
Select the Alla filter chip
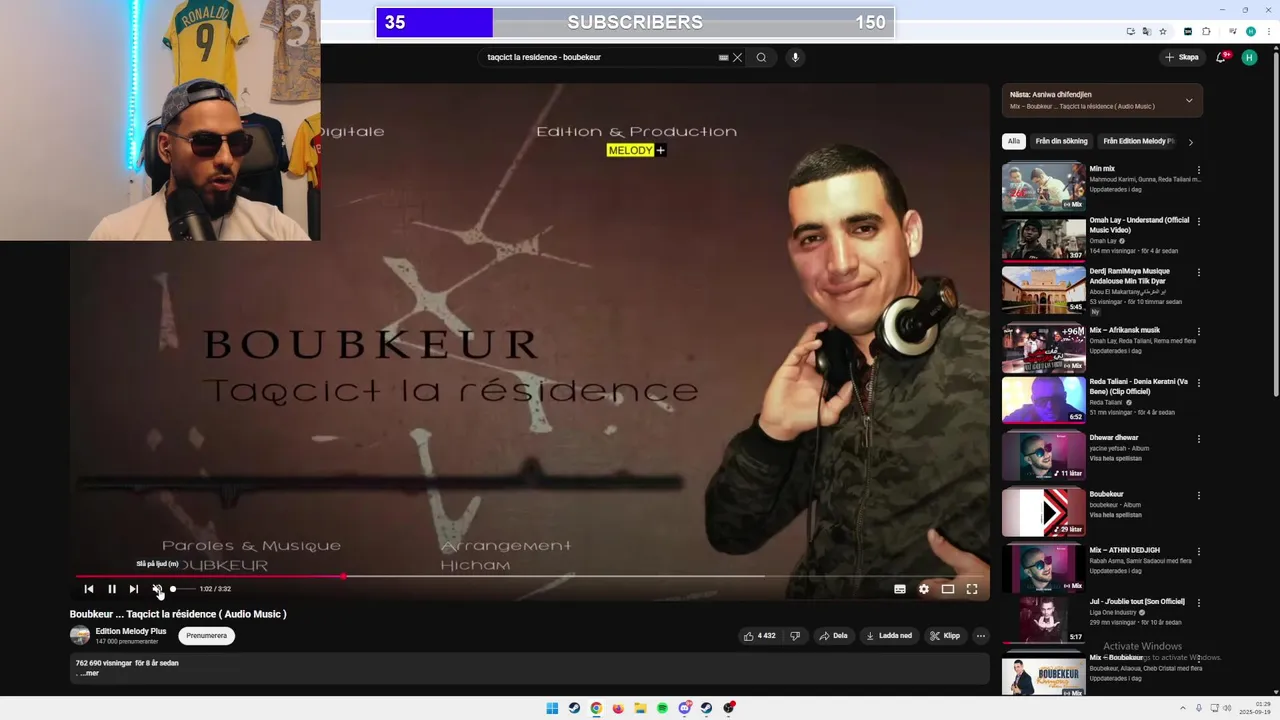click(1014, 142)
